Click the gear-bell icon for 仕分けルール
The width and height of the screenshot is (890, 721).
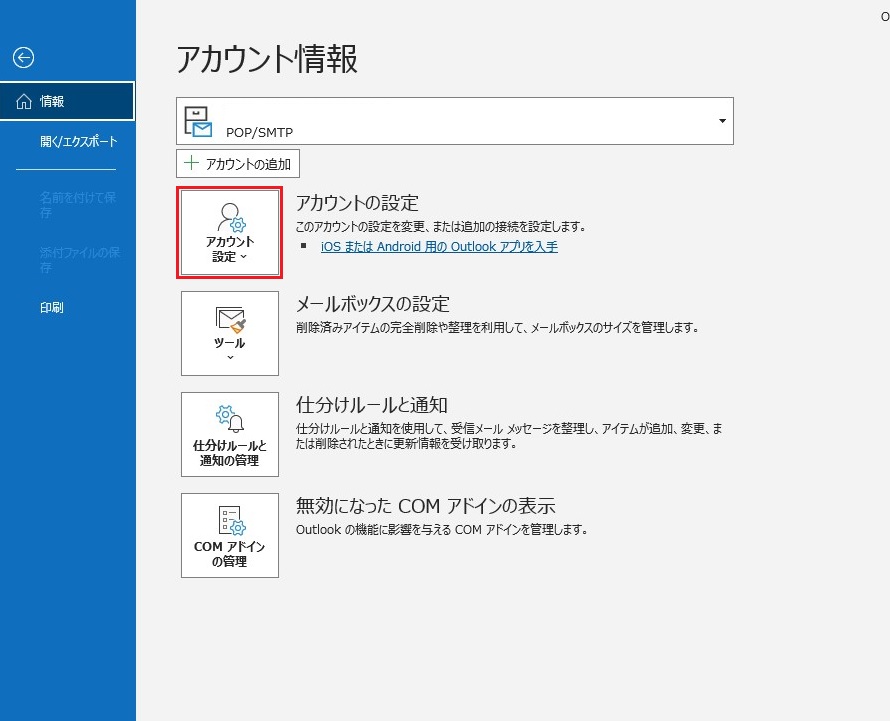(230, 418)
